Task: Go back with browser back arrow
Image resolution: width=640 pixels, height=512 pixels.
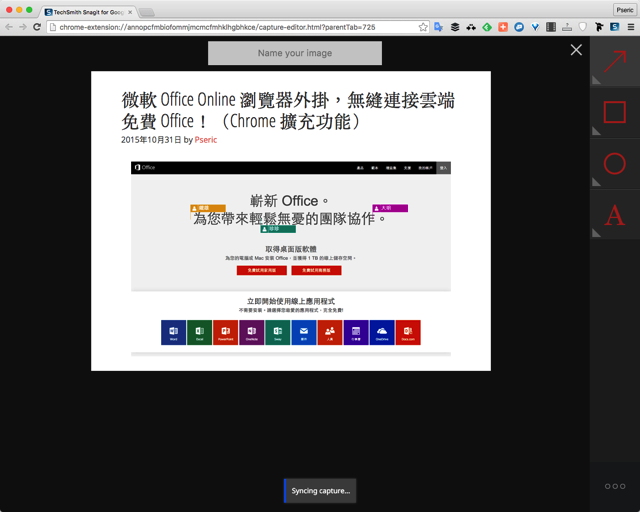Action: (x=9, y=27)
